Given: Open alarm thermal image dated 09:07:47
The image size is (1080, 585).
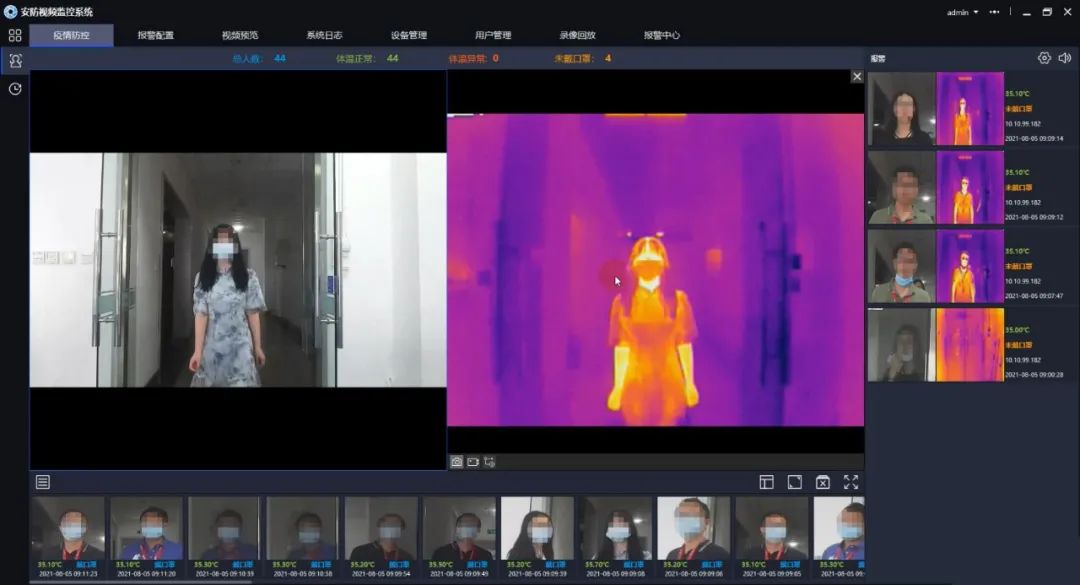Looking at the screenshot, I should (970, 266).
